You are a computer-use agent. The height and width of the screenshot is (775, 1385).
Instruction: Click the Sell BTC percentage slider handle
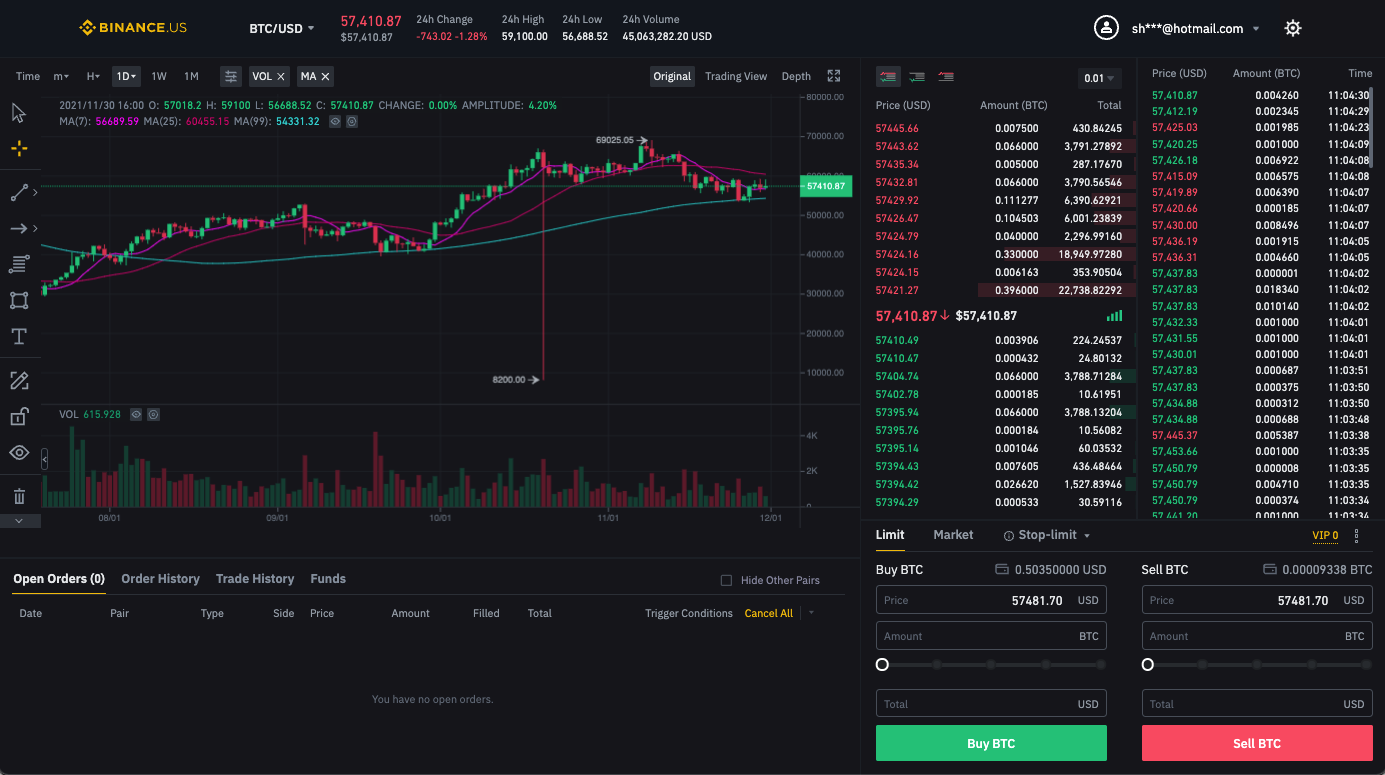pyautogui.click(x=1148, y=664)
